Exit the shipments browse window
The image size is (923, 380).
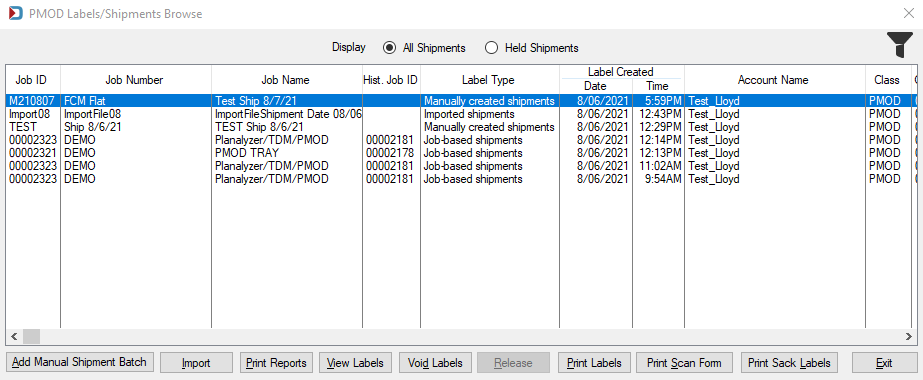pos(884,363)
